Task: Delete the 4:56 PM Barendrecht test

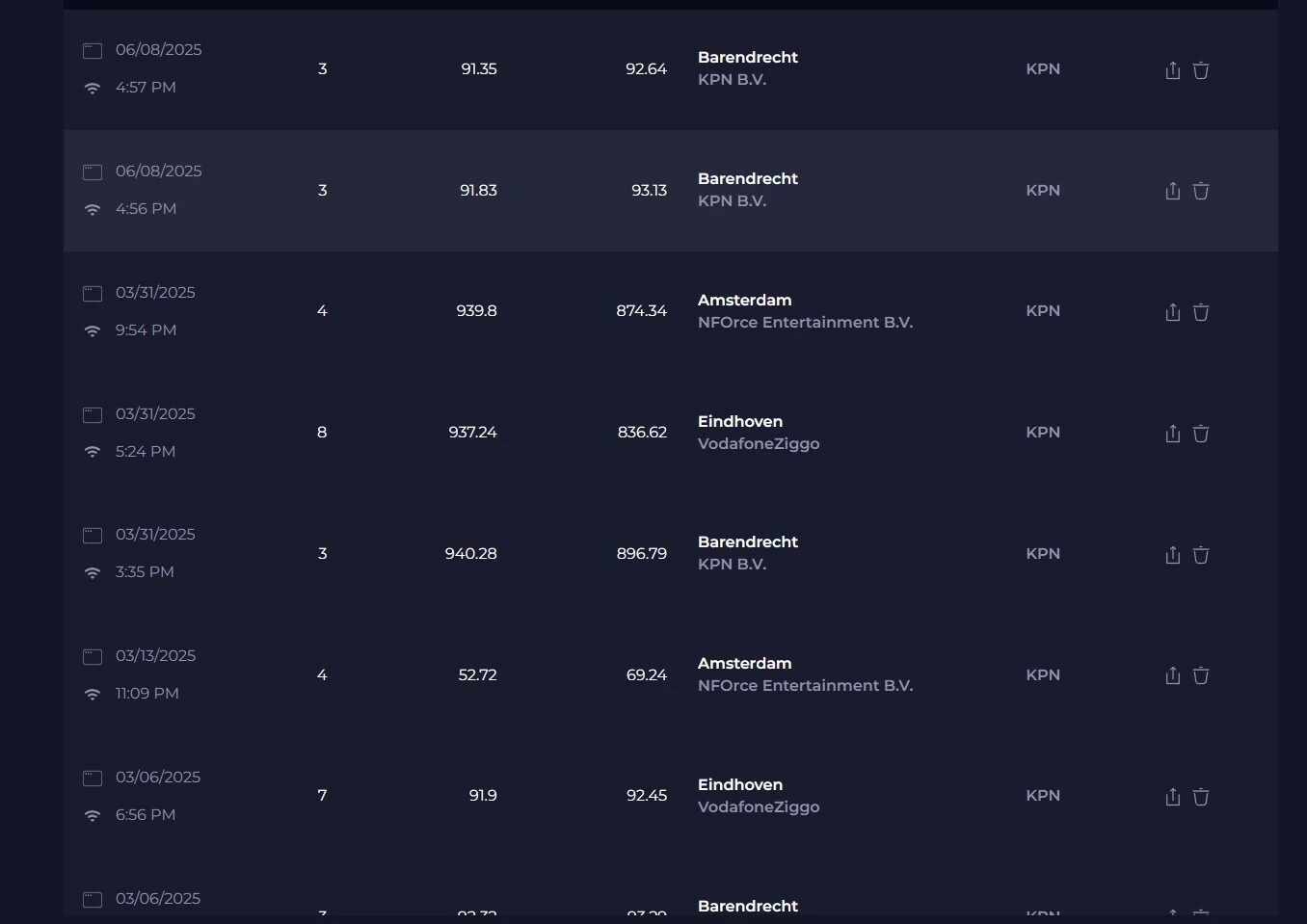Action: click(1201, 191)
